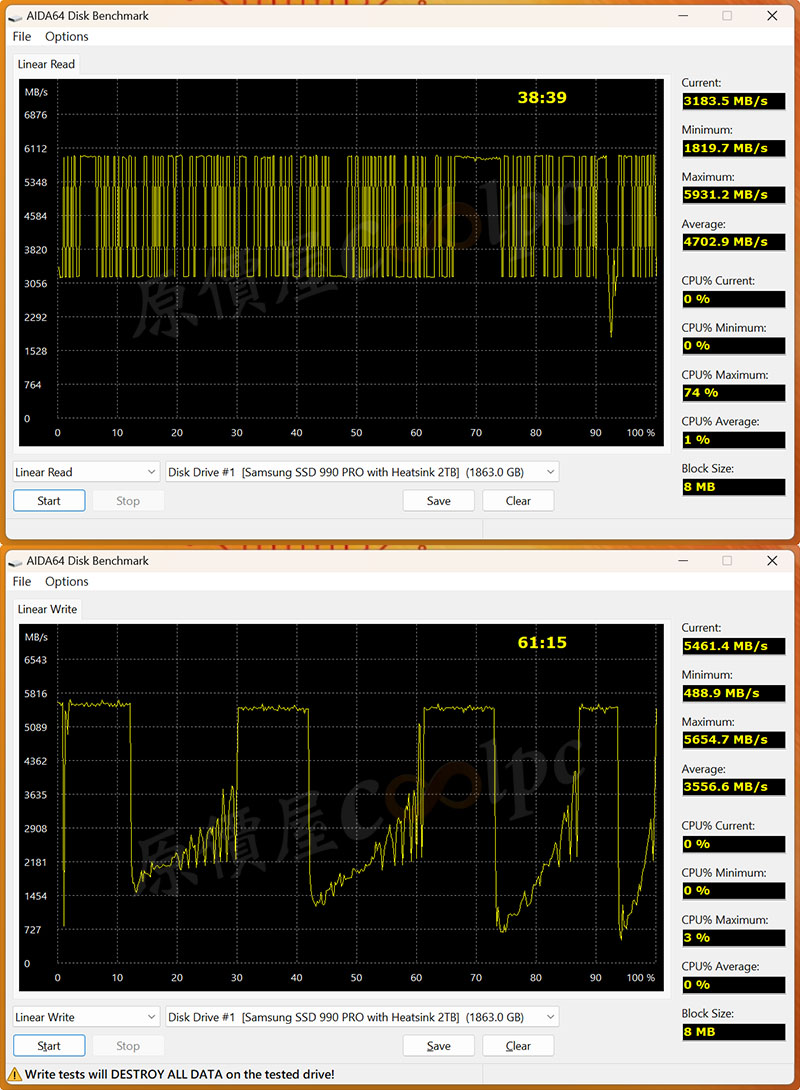Select the Linear Read tab
Screen dimensions: 800x1090
(47, 64)
